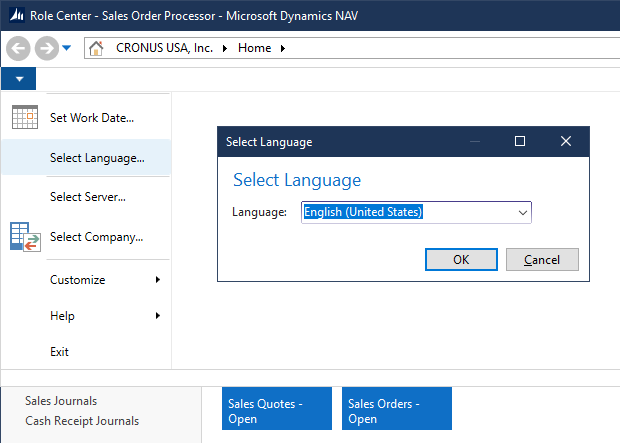Click the forward navigation arrow
This screenshot has width=620, height=443.
[47, 48]
